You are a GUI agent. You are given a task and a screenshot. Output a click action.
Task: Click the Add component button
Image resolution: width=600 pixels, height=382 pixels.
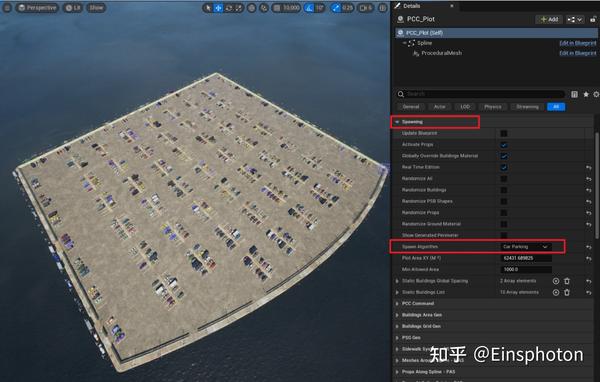click(549, 19)
